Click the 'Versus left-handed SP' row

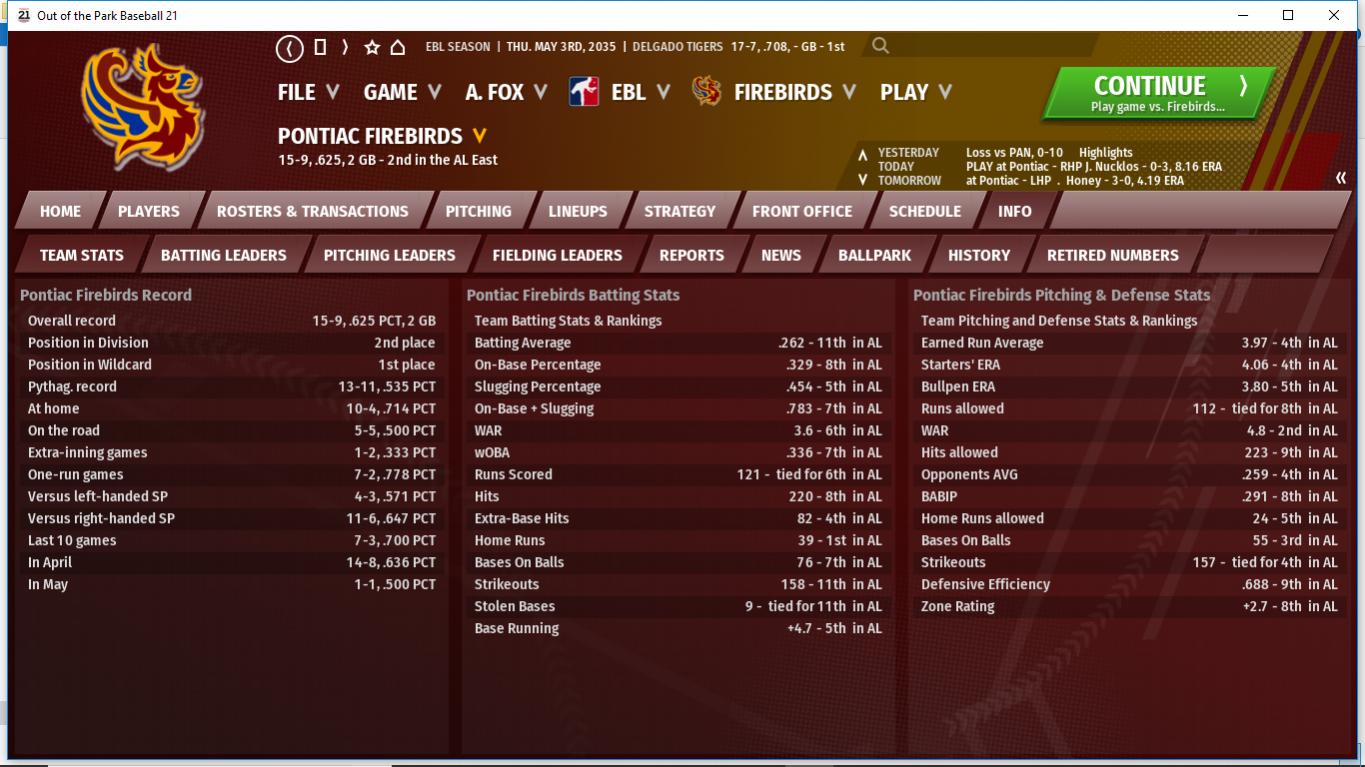tap(232, 497)
